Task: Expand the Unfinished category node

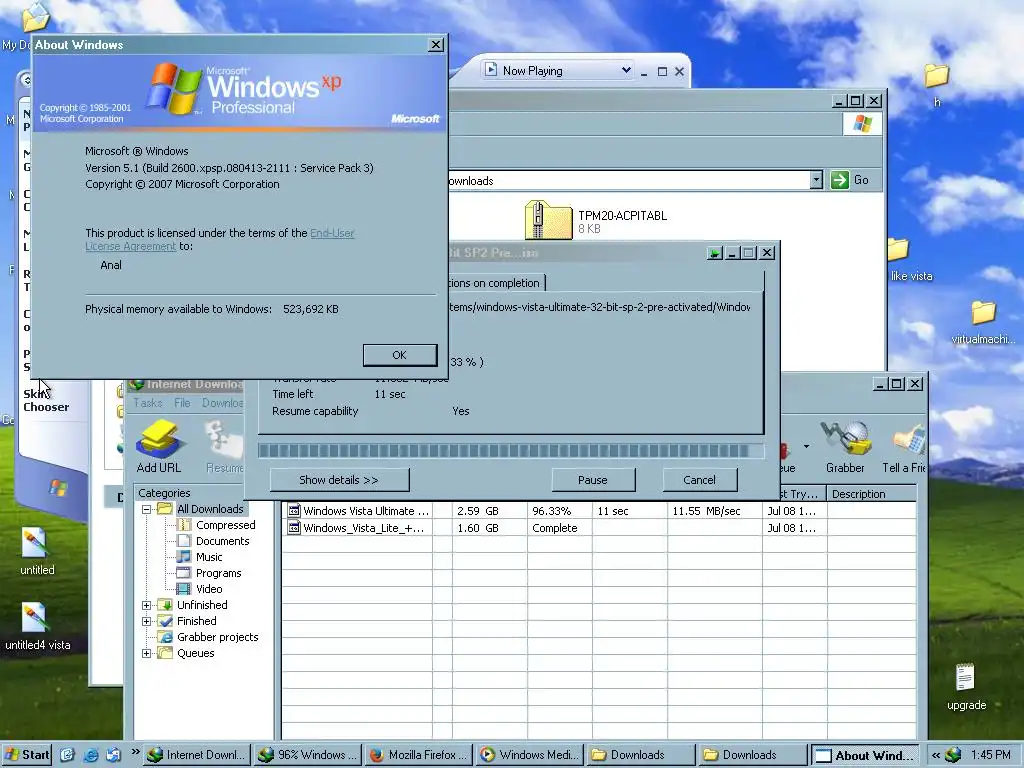Action: [146, 605]
